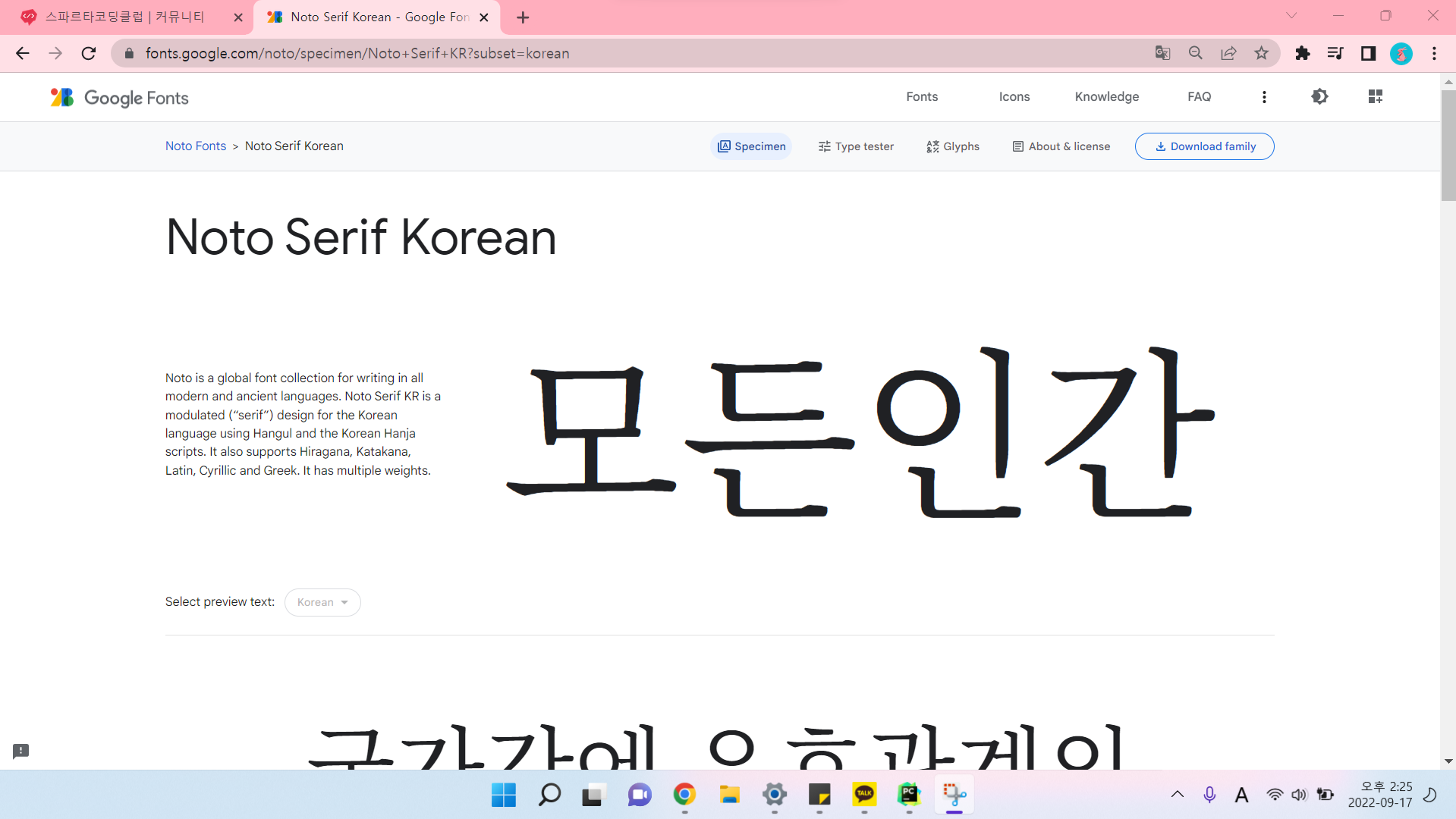Toggle the browser side panel
Viewport: 1456px width, 819px height.
pos(1368,53)
